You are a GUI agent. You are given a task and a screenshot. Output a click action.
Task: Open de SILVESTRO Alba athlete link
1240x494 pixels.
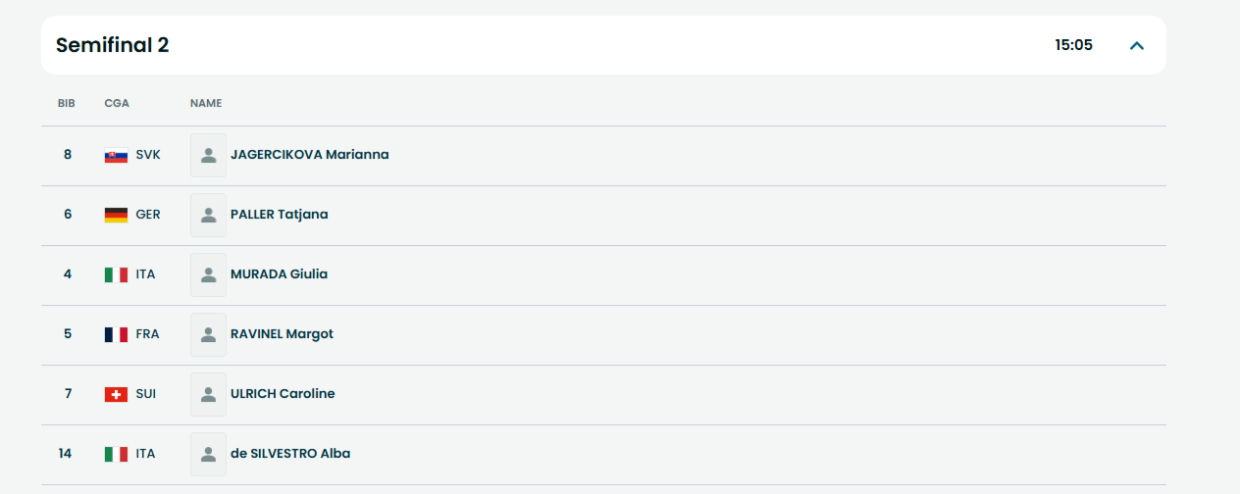(x=290, y=454)
